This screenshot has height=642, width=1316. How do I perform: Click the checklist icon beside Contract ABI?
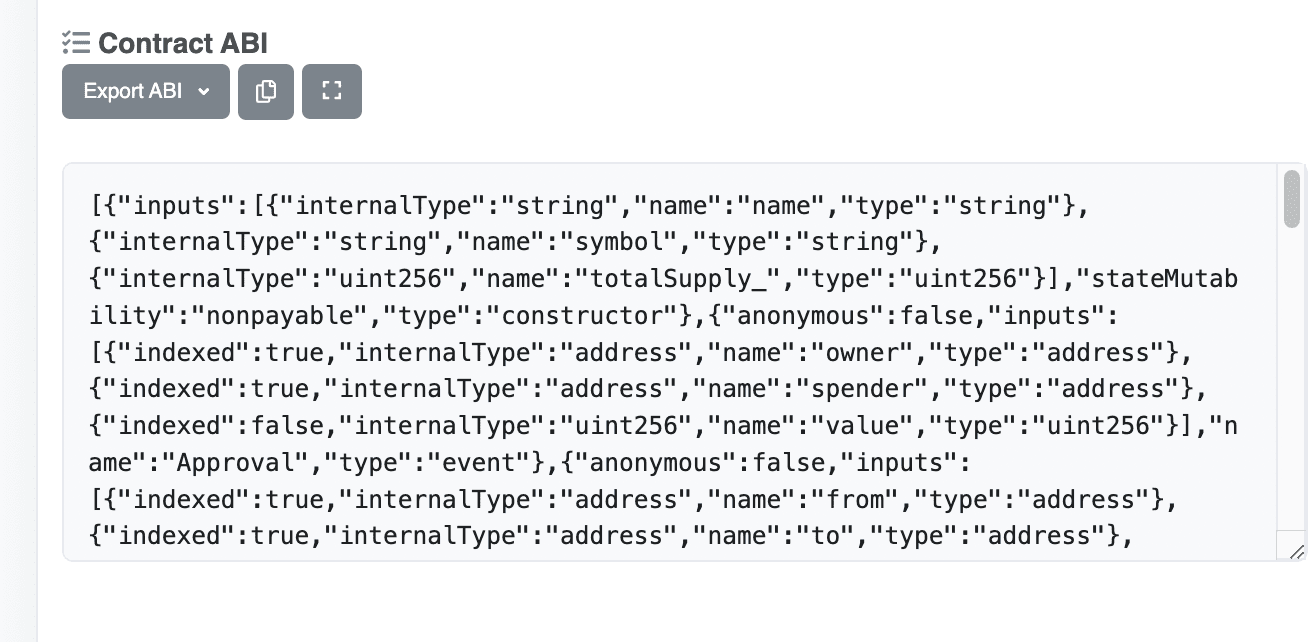(x=76, y=43)
